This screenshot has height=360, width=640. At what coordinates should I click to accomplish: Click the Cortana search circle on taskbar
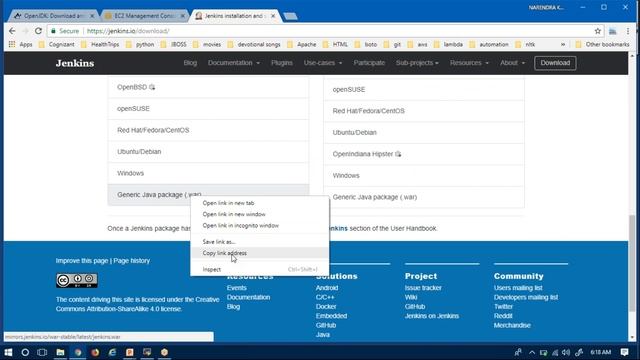pos(25,352)
